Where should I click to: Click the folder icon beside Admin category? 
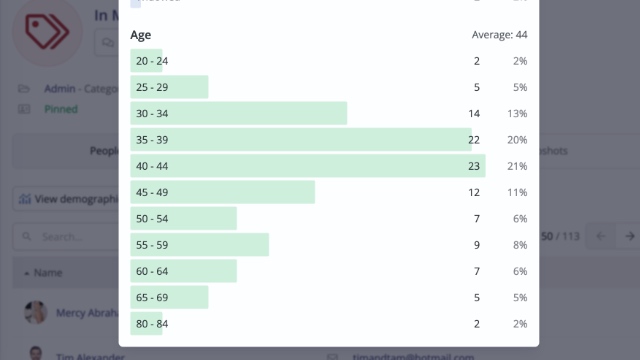click(24, 89)
